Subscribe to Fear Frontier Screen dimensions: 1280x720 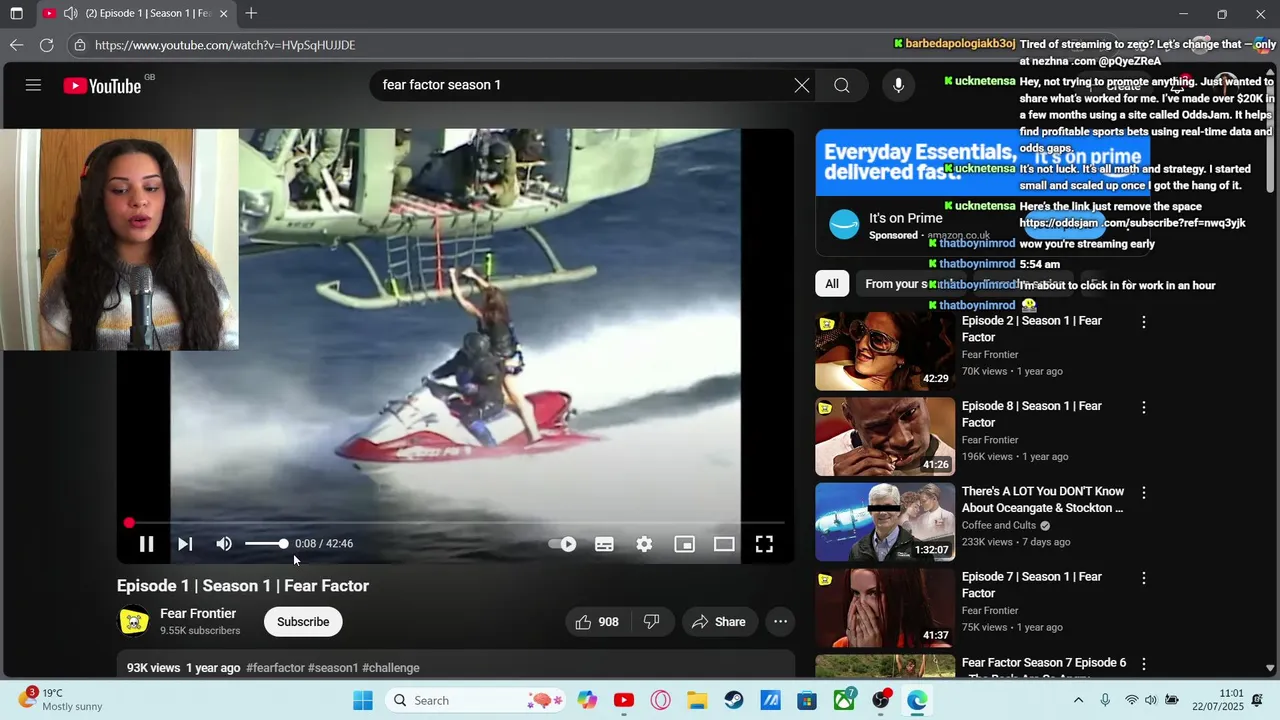303,622
